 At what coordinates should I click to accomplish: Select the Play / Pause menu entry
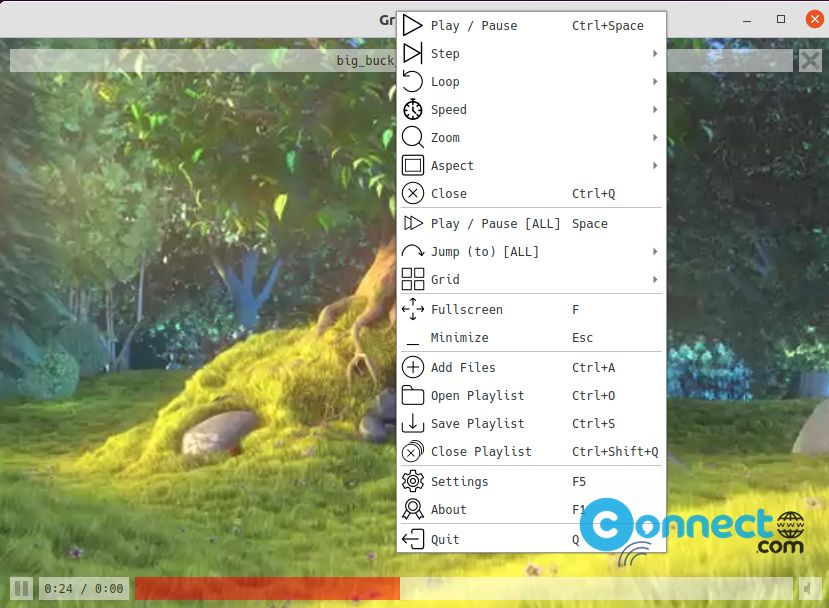531,25
